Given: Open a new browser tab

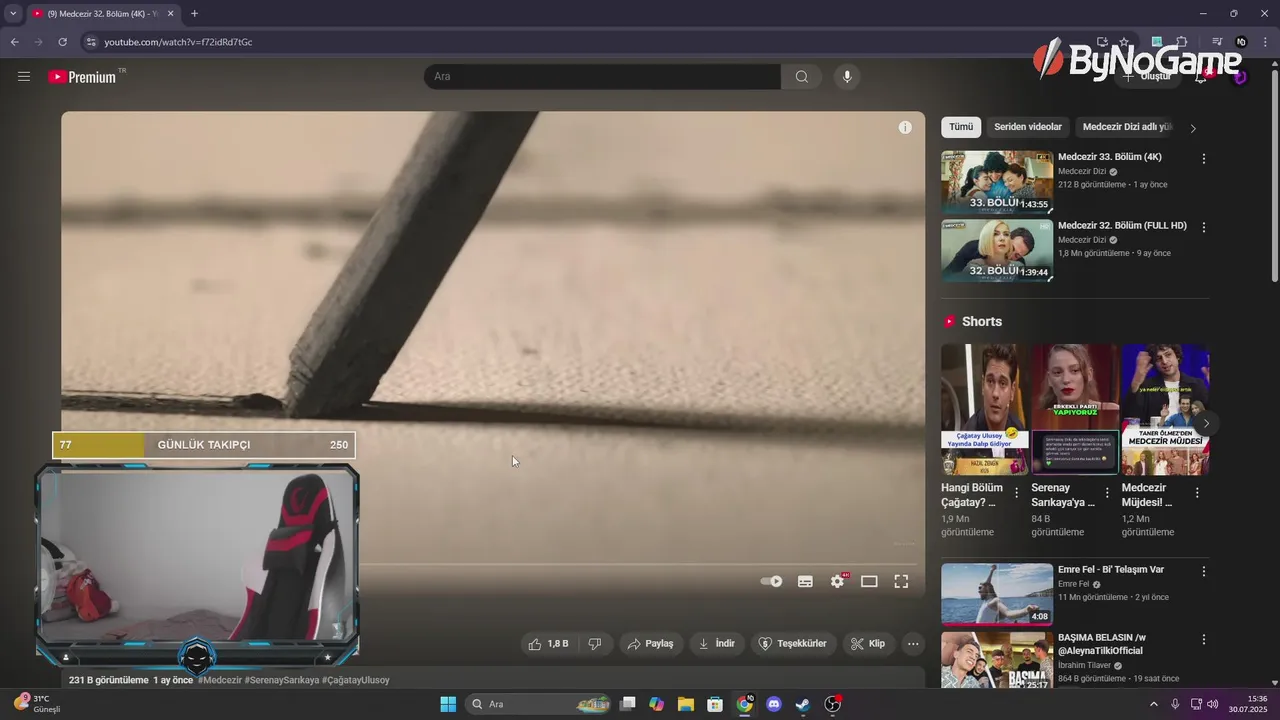Looking at the screenshot, I should point(194,14).
